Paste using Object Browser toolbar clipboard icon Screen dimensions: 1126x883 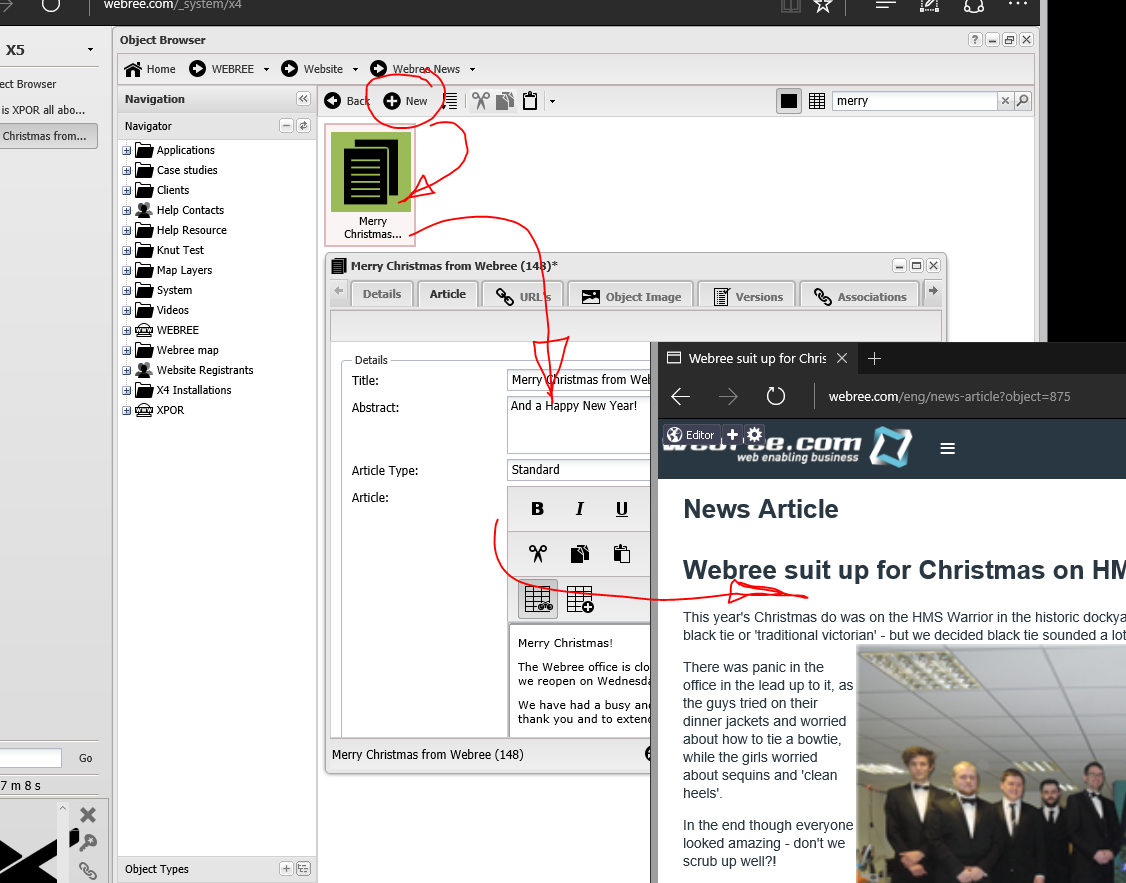[530, 101]
